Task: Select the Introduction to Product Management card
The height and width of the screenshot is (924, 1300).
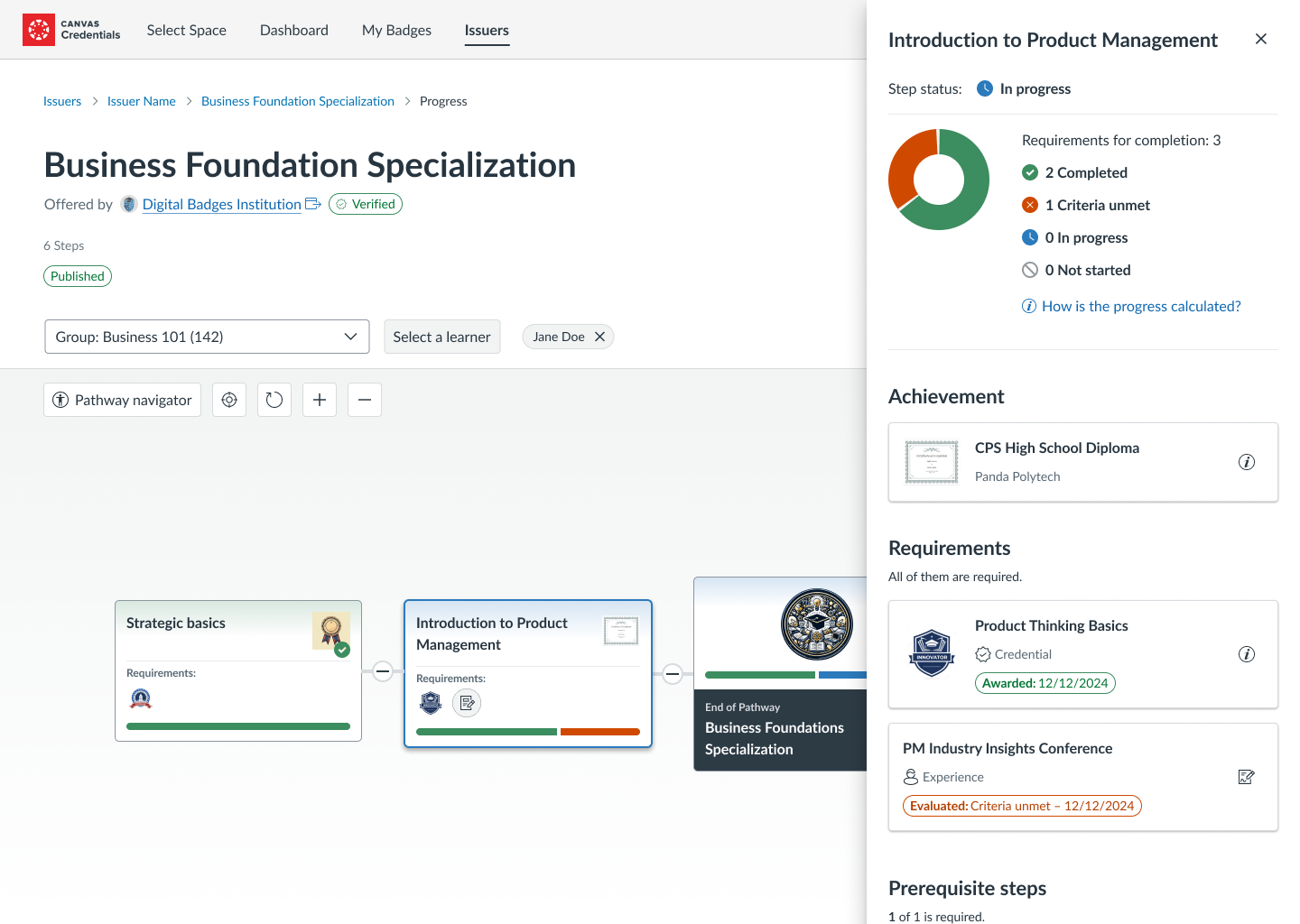Action: [528, 673]
